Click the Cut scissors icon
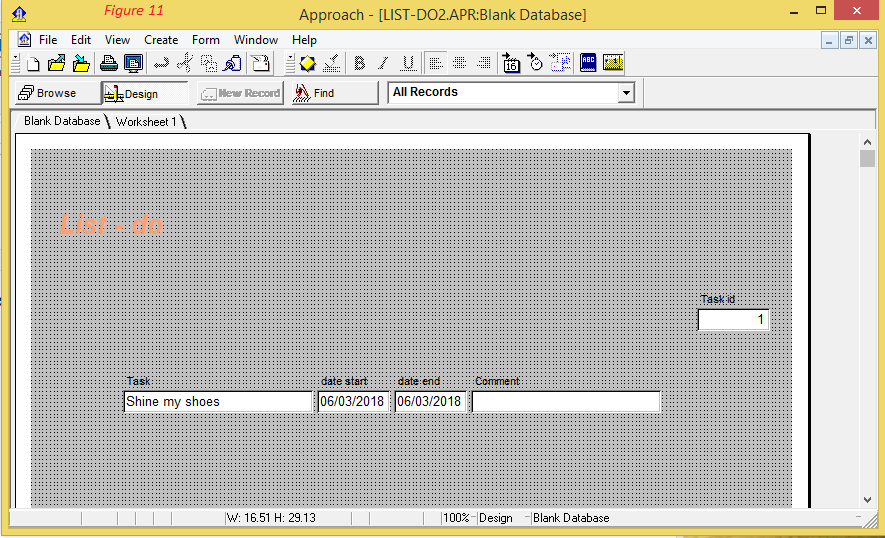This screenshot has width=885, height=538. click(x=185, y=63)
